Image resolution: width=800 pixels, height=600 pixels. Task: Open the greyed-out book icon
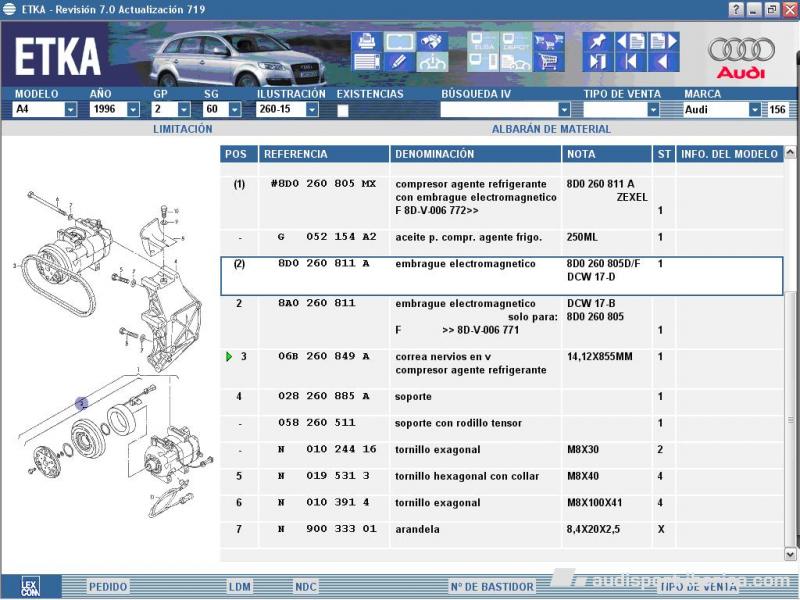(399, 41)
